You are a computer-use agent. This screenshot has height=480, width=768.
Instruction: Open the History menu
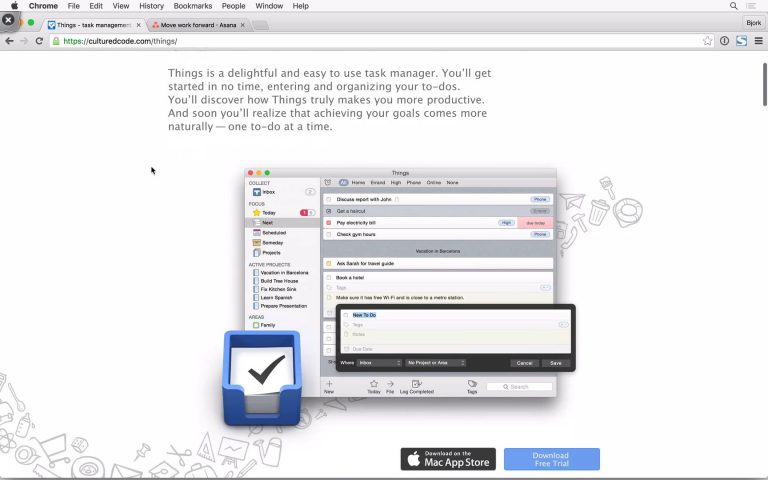pyautogui.click(x=151, y=6)
